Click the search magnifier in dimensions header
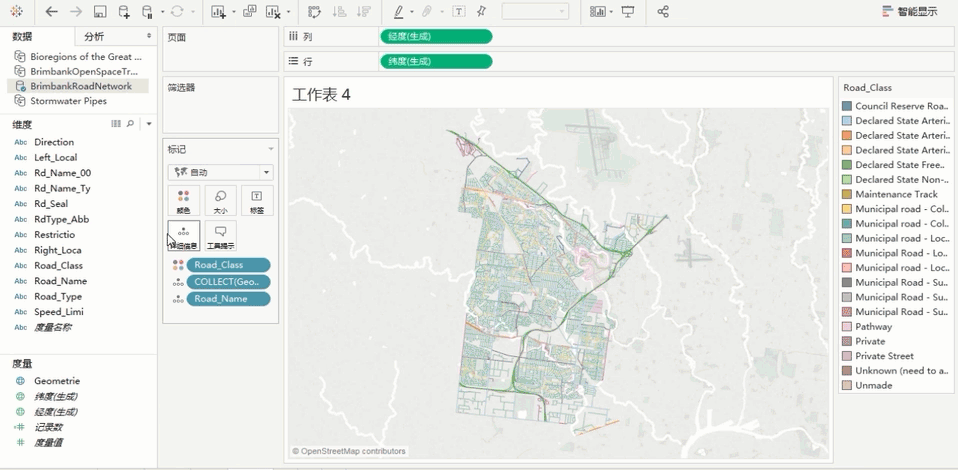 (x=130, y=124)
